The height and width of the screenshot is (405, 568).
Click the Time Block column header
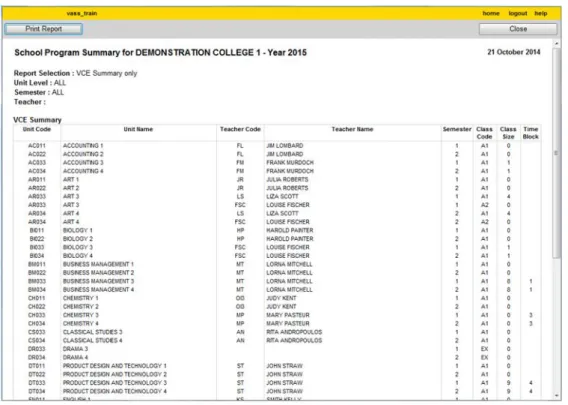point(531,133)
